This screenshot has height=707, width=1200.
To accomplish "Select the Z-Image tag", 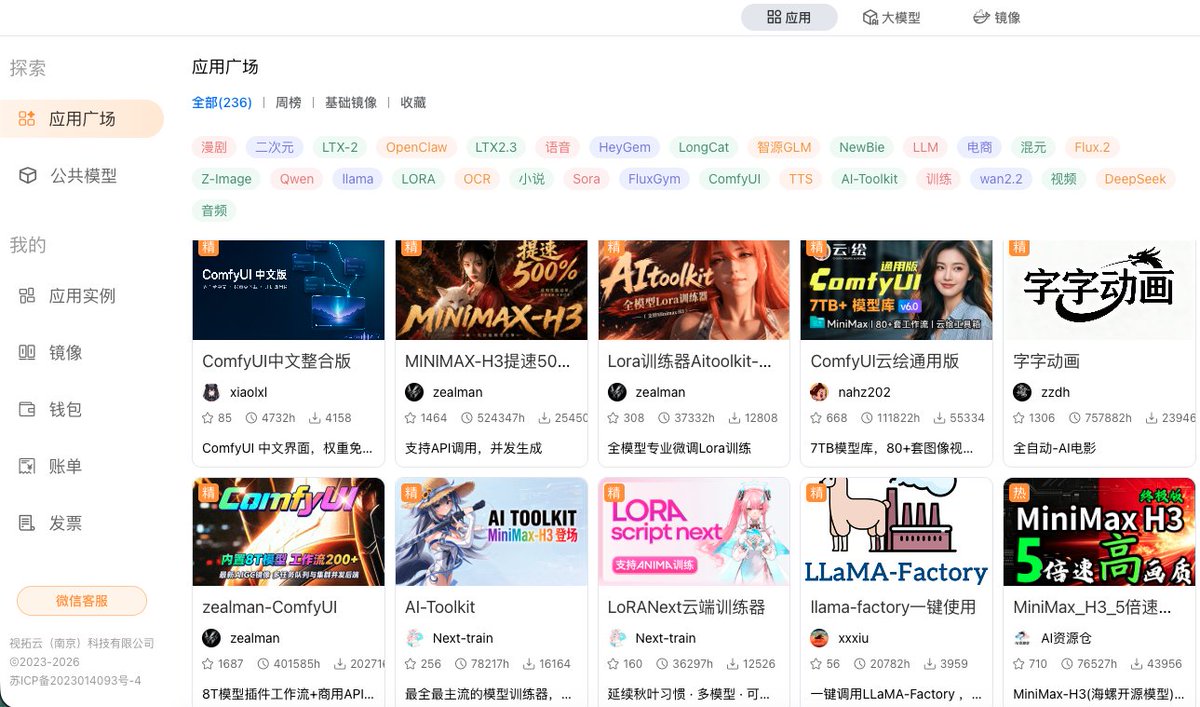I will pyautogui.click(x=226, y=179).
